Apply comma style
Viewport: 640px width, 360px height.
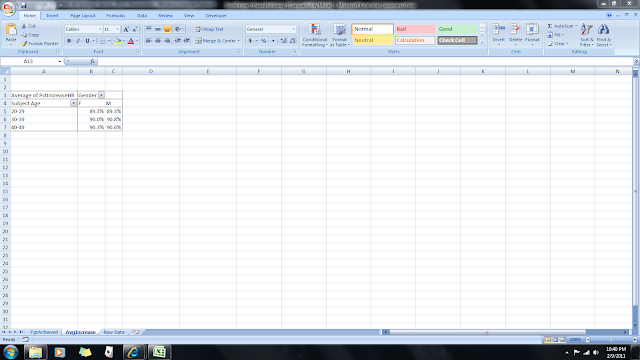(x=273, y=41)
